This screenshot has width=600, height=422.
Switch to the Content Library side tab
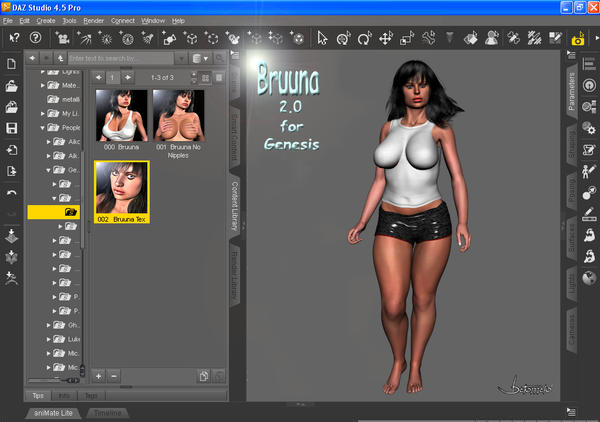[x=235, y=206]
